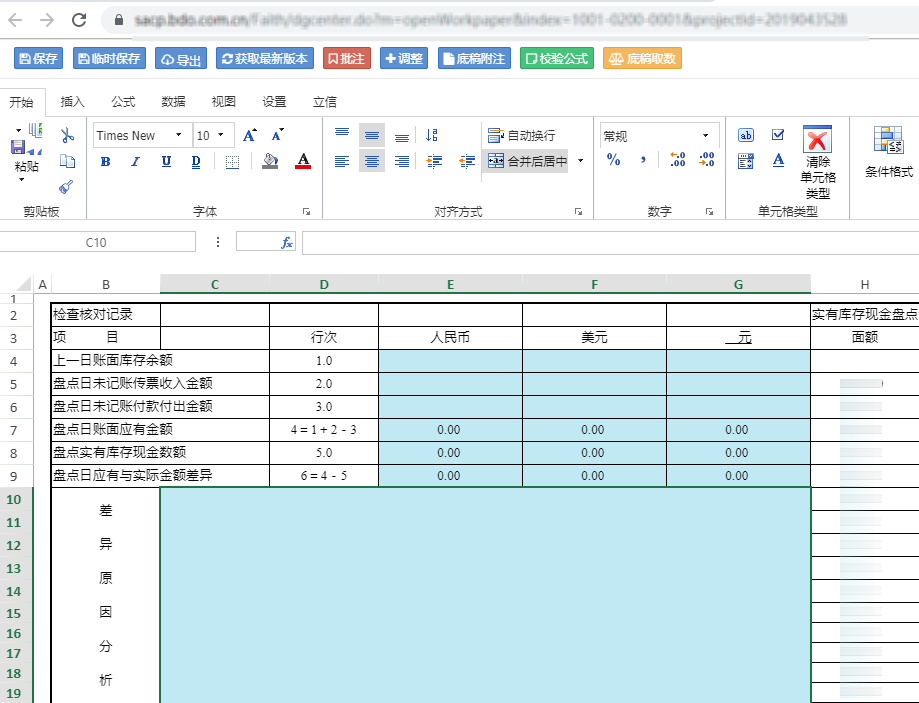Viewport: 919px width, 703px height.
Task: Open the 对齐方式 group dialog launcher
Action: [578, 212]
